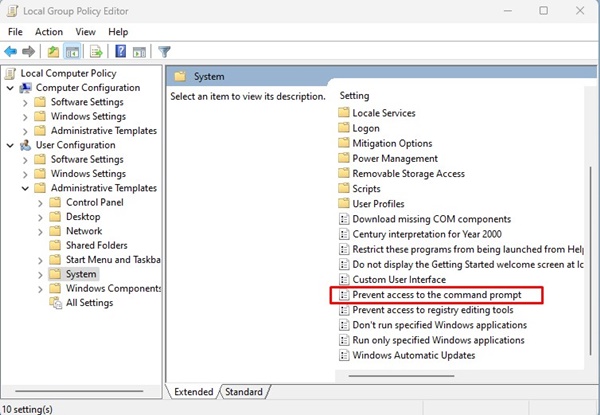Screen dimensions: 600x415
Task: Click the Up one level folder icon
Action: click(53, 52)
